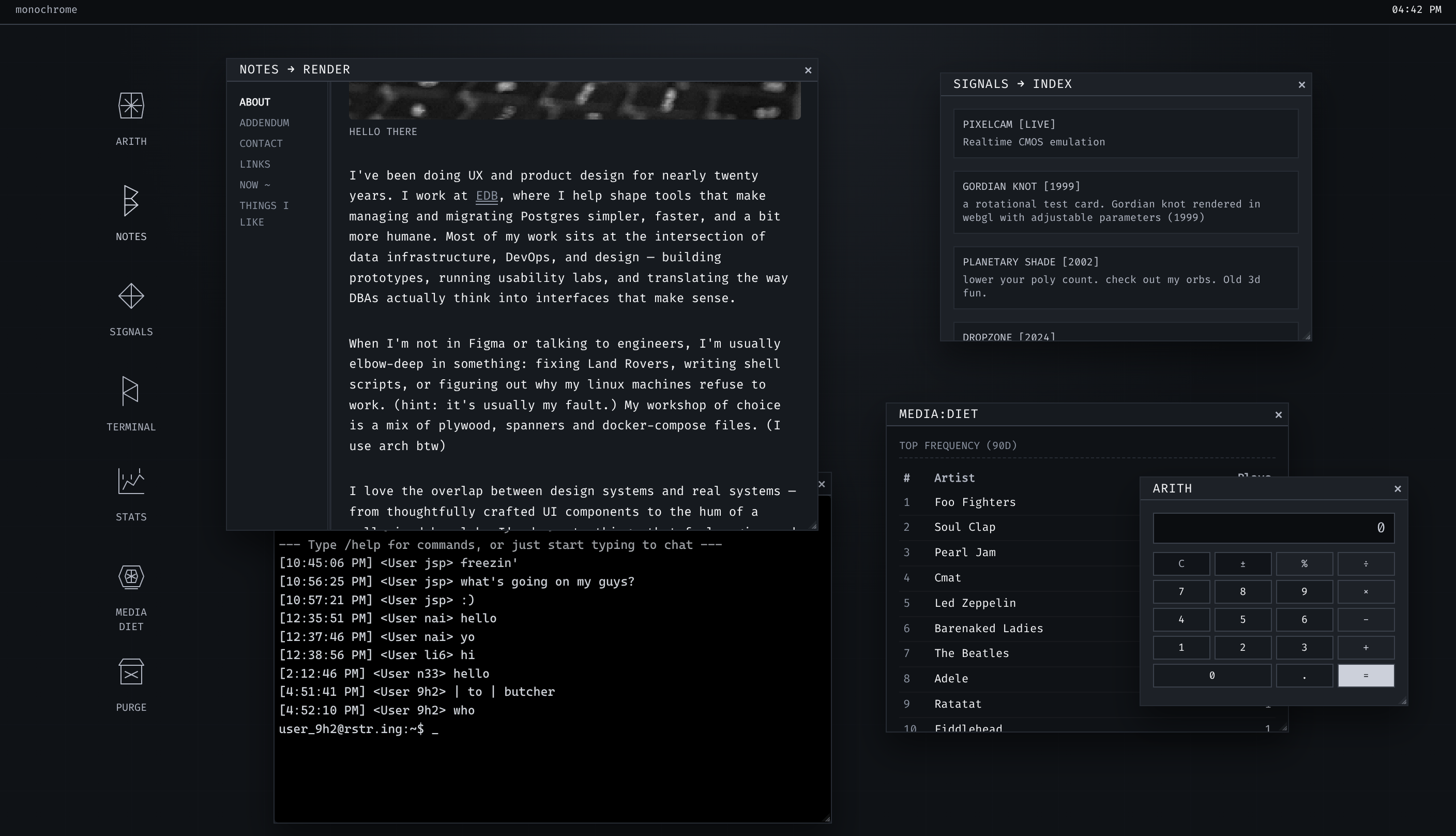The width and height of the screenshot is (1456, 836).
Task: Select the Barenaked Ladies row
Action: click(x=1019, y=628)
